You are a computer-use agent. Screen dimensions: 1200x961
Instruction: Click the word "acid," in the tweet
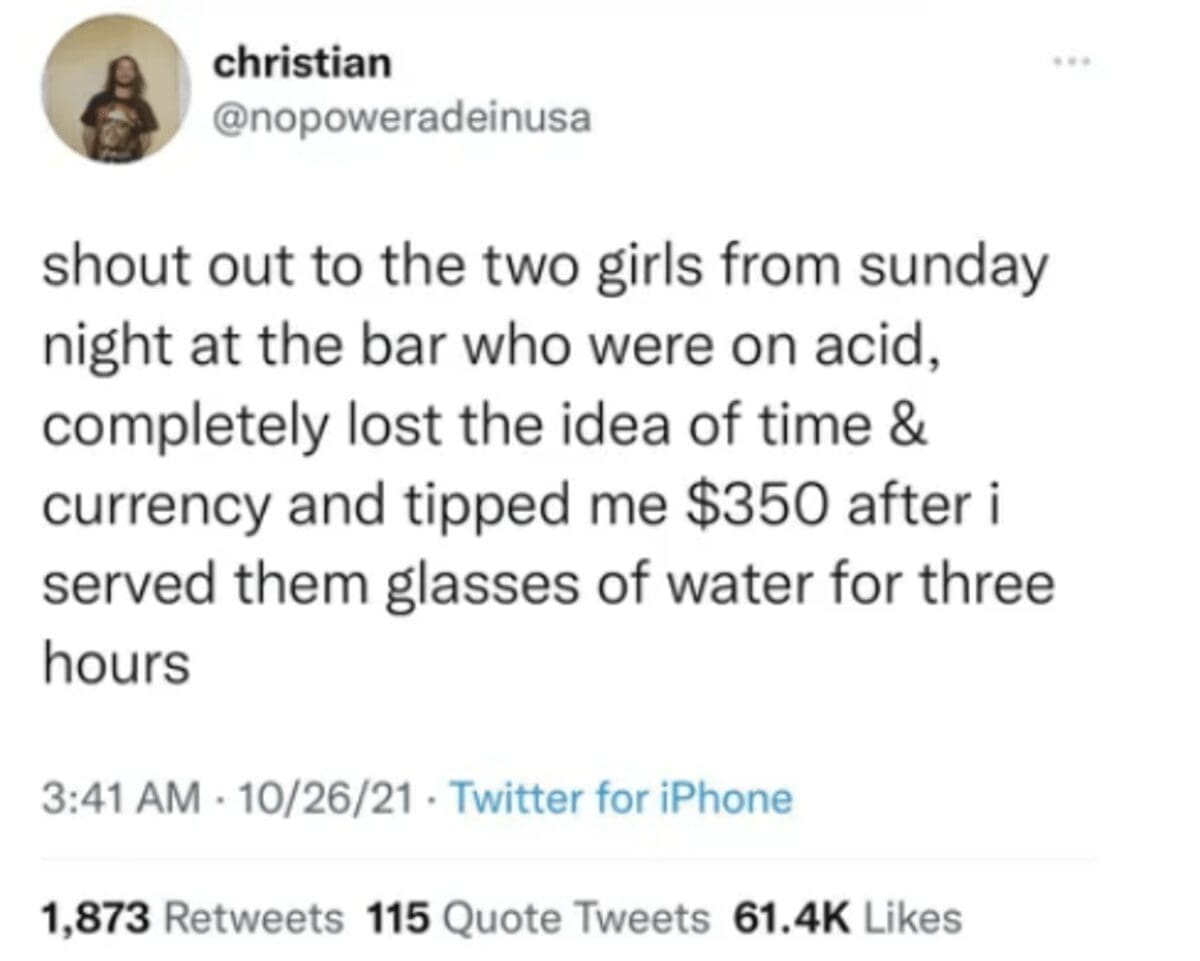pyautogui.click(x=882, y=349)
